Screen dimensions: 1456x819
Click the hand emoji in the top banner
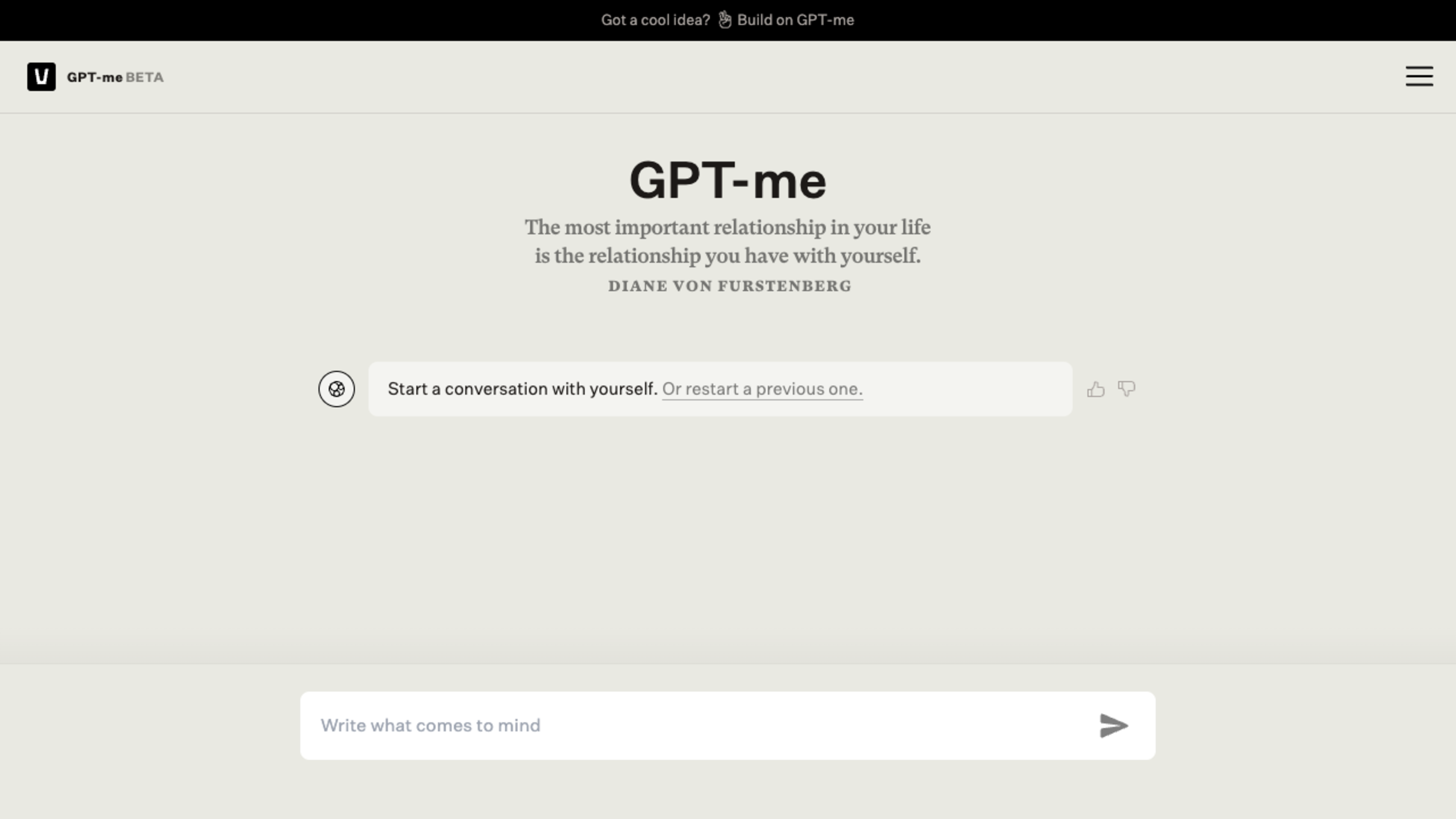click(725, 20)
